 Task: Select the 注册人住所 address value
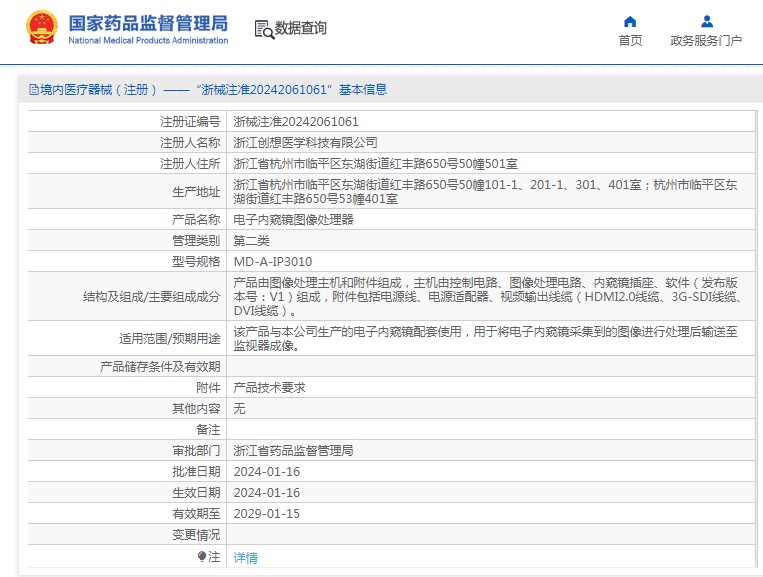click(375, 164)
